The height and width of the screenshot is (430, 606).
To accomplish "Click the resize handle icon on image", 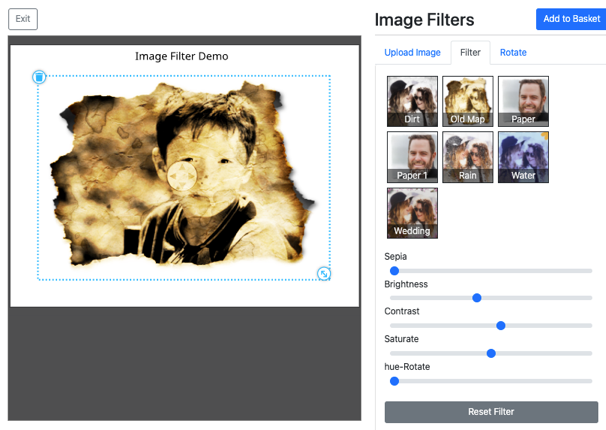I will click(x=324, y=274).
